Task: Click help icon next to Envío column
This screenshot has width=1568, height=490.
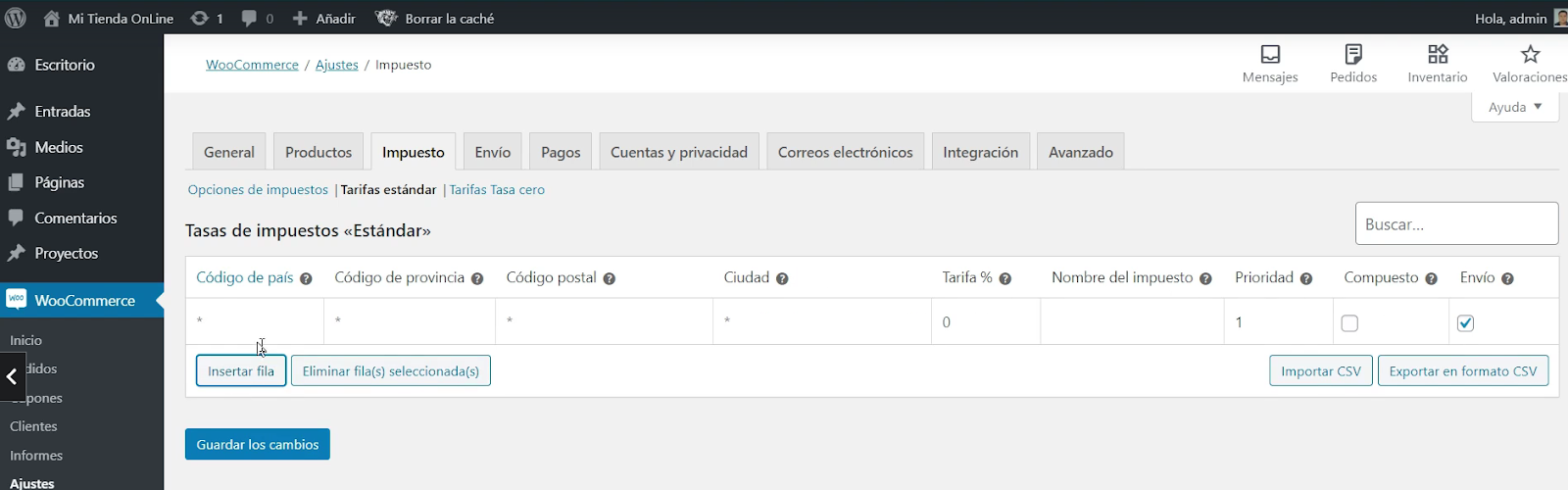Action: click(x=1507, y=279)
